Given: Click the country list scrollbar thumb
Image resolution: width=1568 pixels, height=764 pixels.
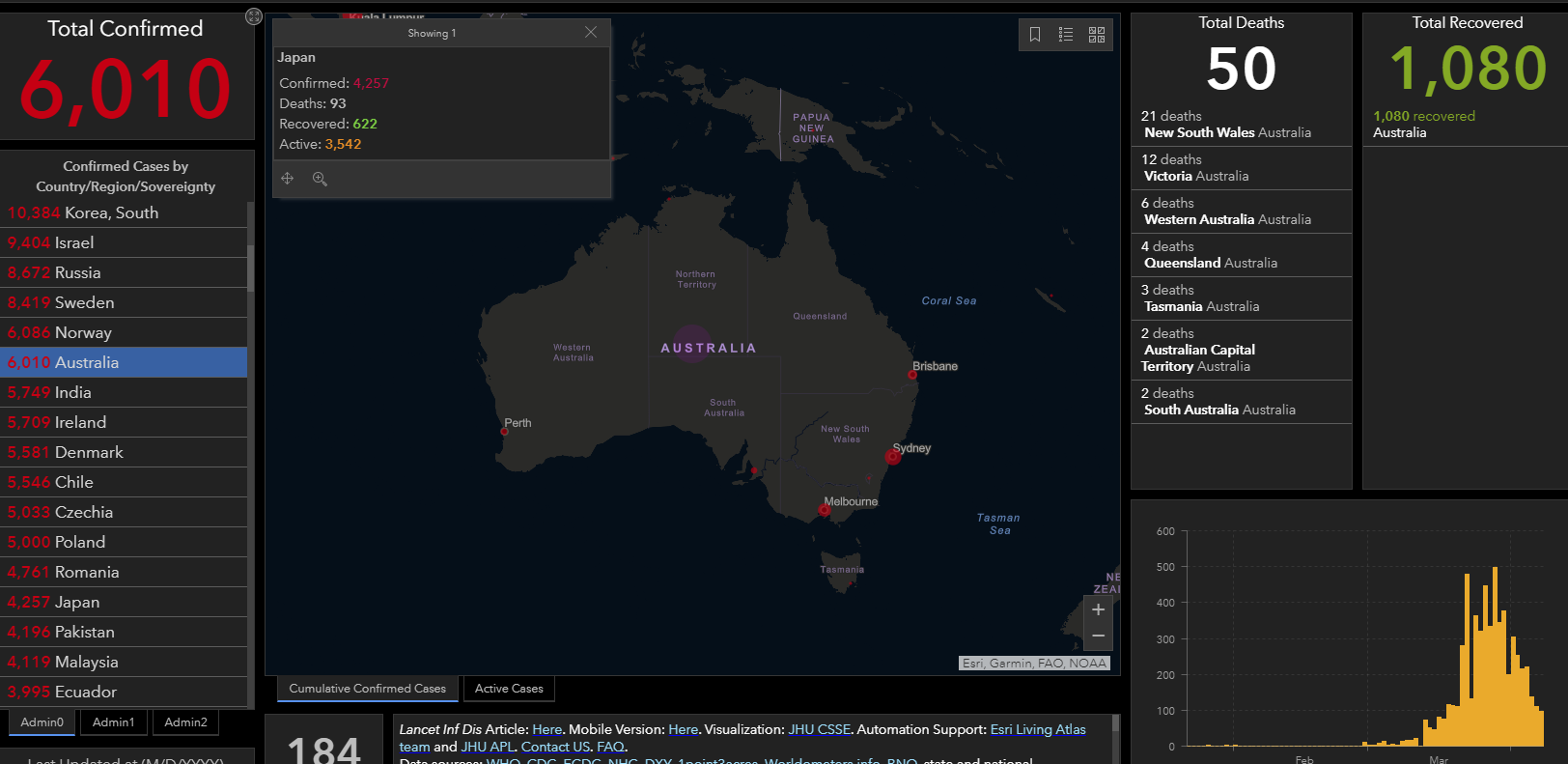Looking at the screenshot, I should pyautogui.click(x=251, y=268).
